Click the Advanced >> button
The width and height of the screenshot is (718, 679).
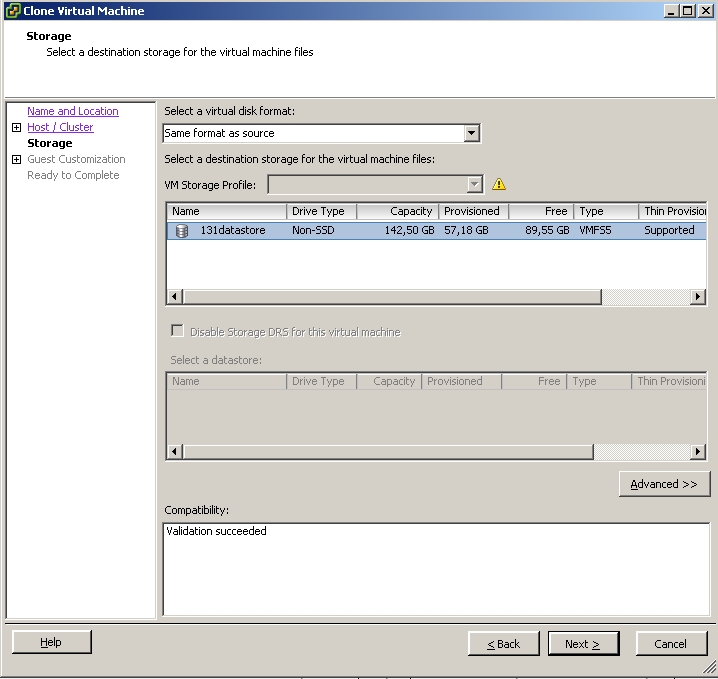pyautogui.click(x=664, y=484)
